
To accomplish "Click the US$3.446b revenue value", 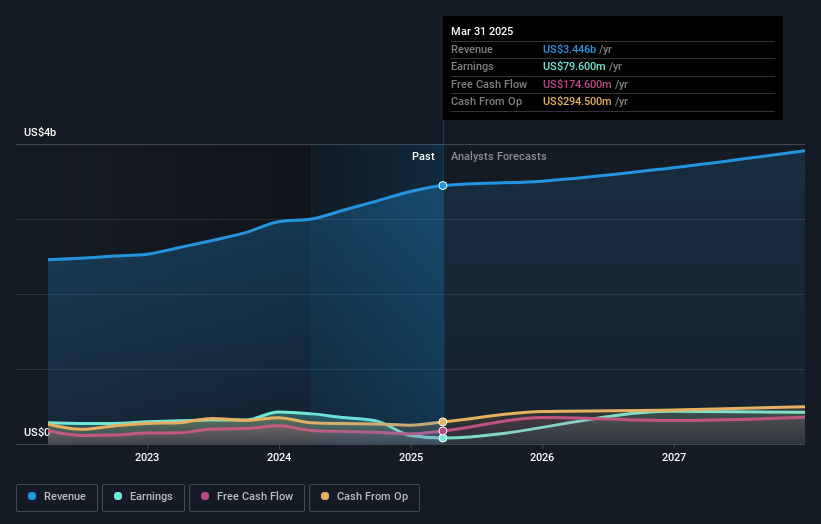I will (569, 49).
